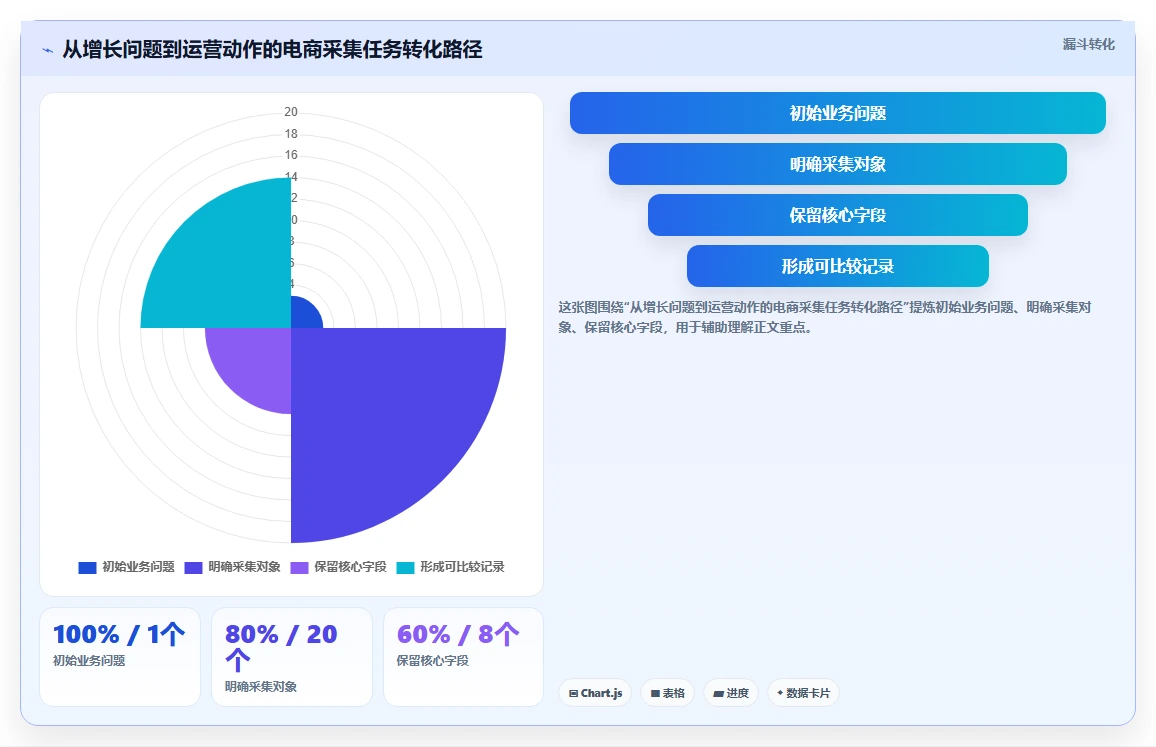Image resolution: width=1156 pixels, height=747 pixels.
Task: Toggle 保留核心字段 legend swatch
Action: click(x=299, y=567)
